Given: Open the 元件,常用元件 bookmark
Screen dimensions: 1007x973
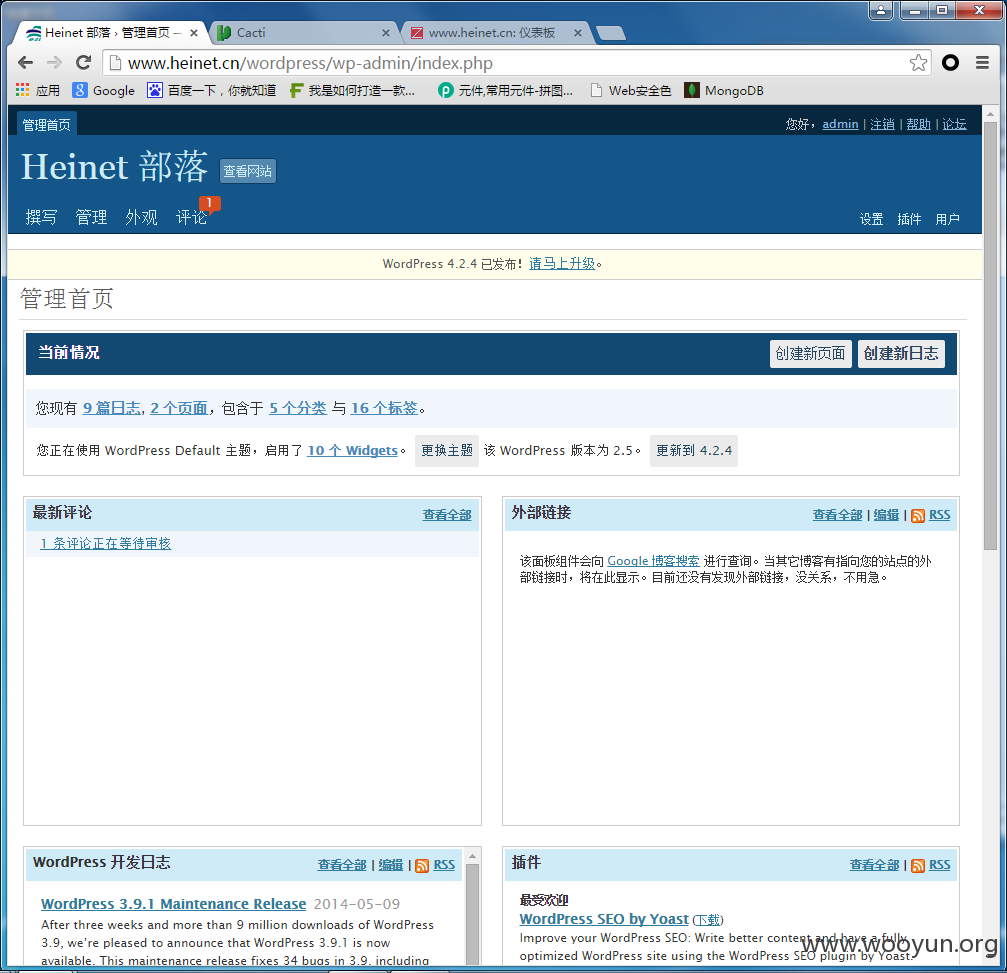Looking at the screenshot, I should tap(505, 91).
